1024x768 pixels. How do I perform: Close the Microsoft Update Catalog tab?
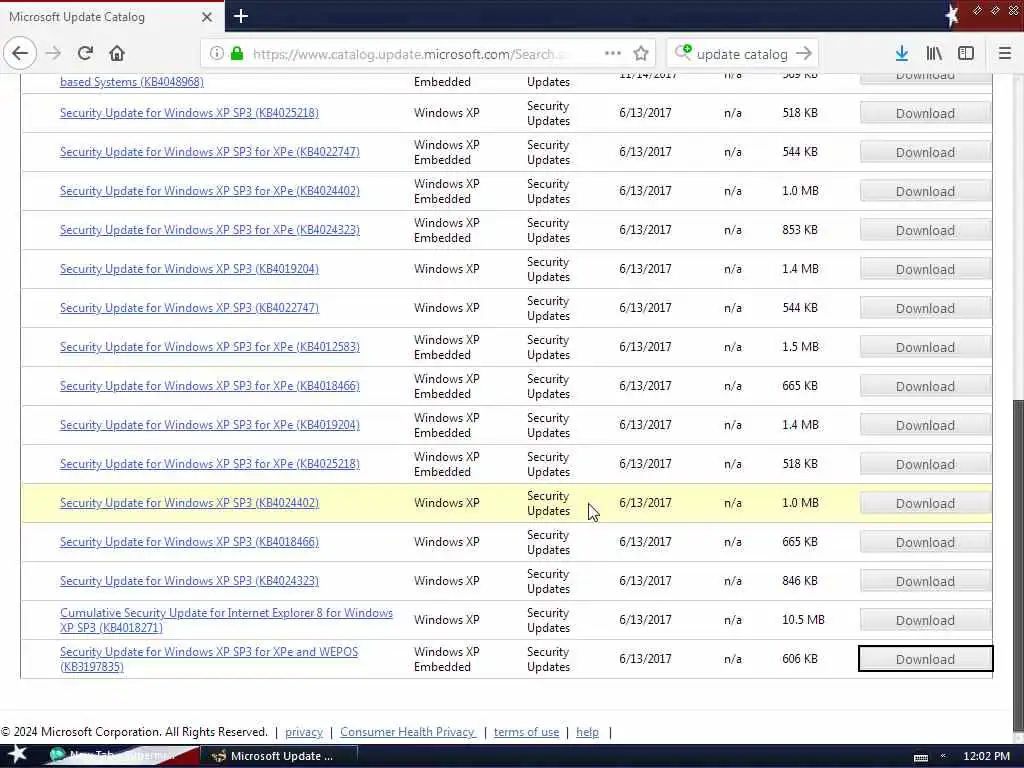pyautogui.click(x=206, y=17)
